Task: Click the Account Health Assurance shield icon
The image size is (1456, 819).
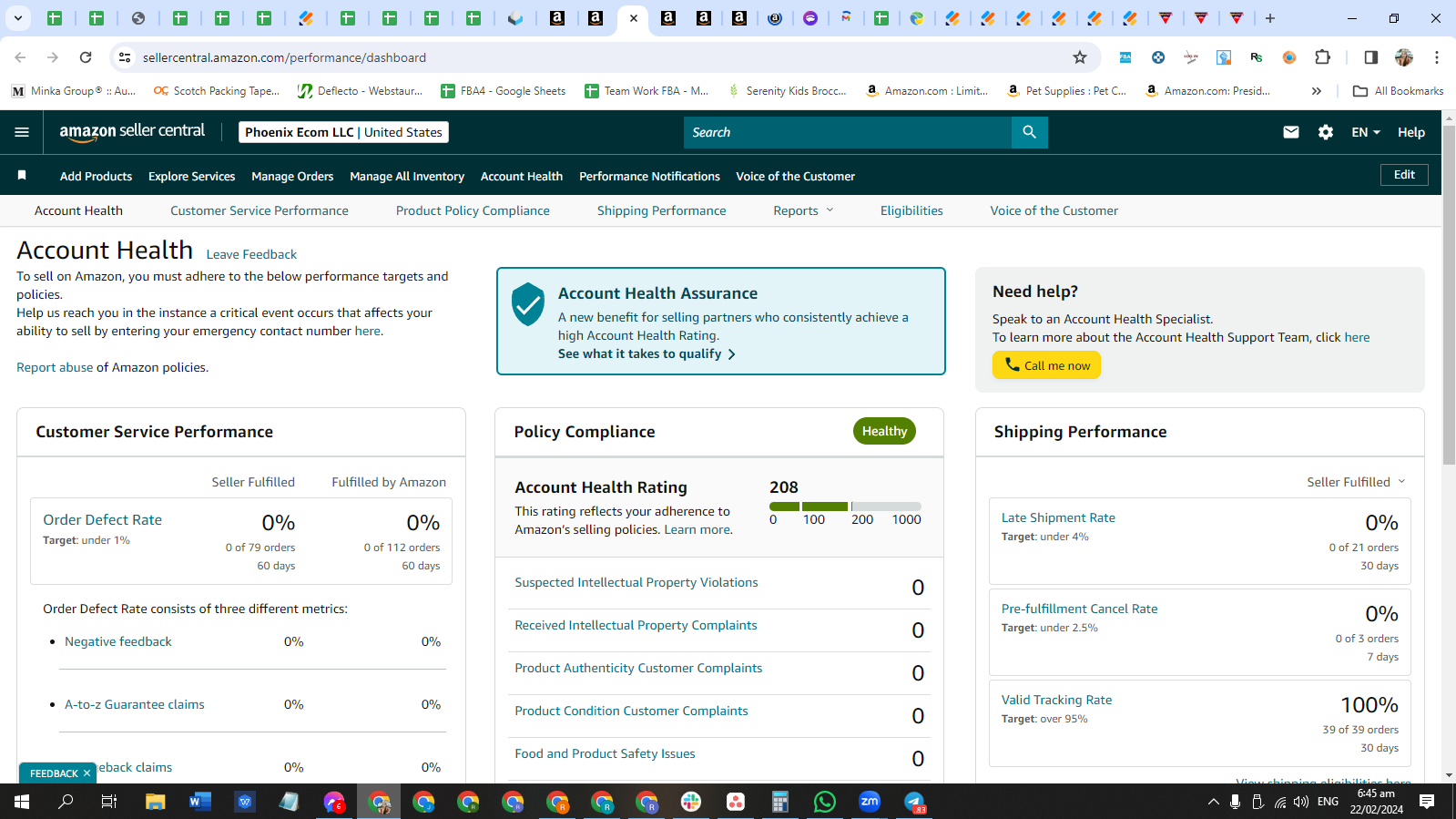Action: (528, 304)
